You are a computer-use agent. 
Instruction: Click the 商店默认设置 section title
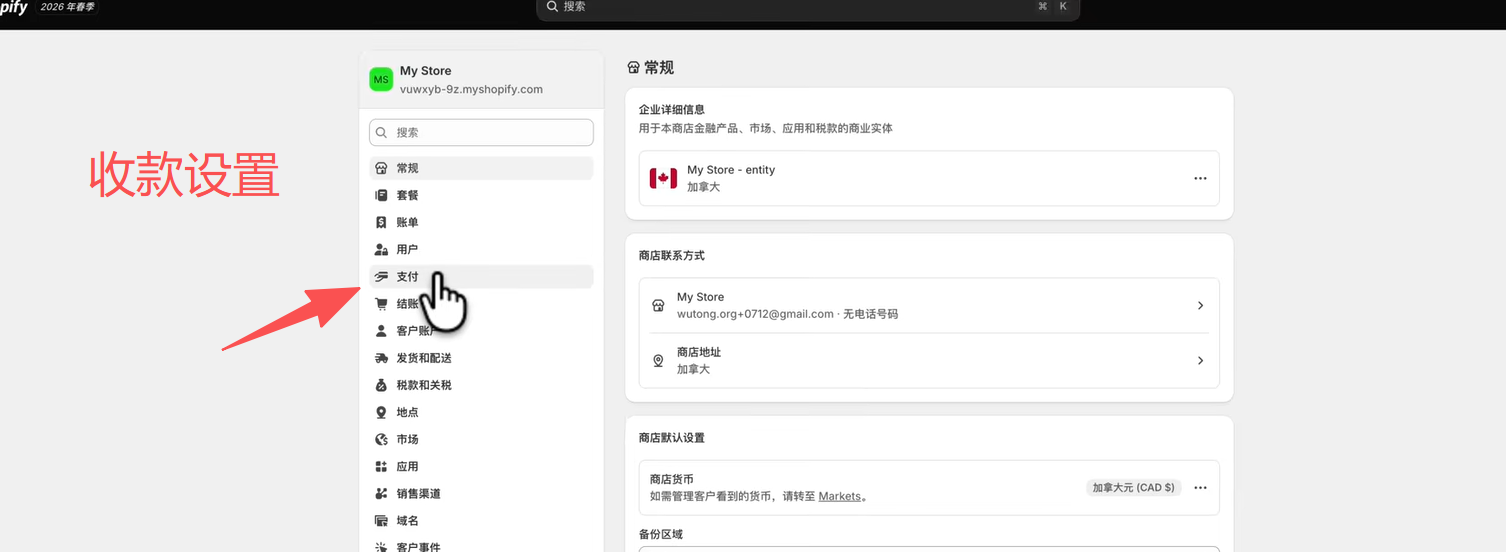pyautogui.click(x=672, y=438)
